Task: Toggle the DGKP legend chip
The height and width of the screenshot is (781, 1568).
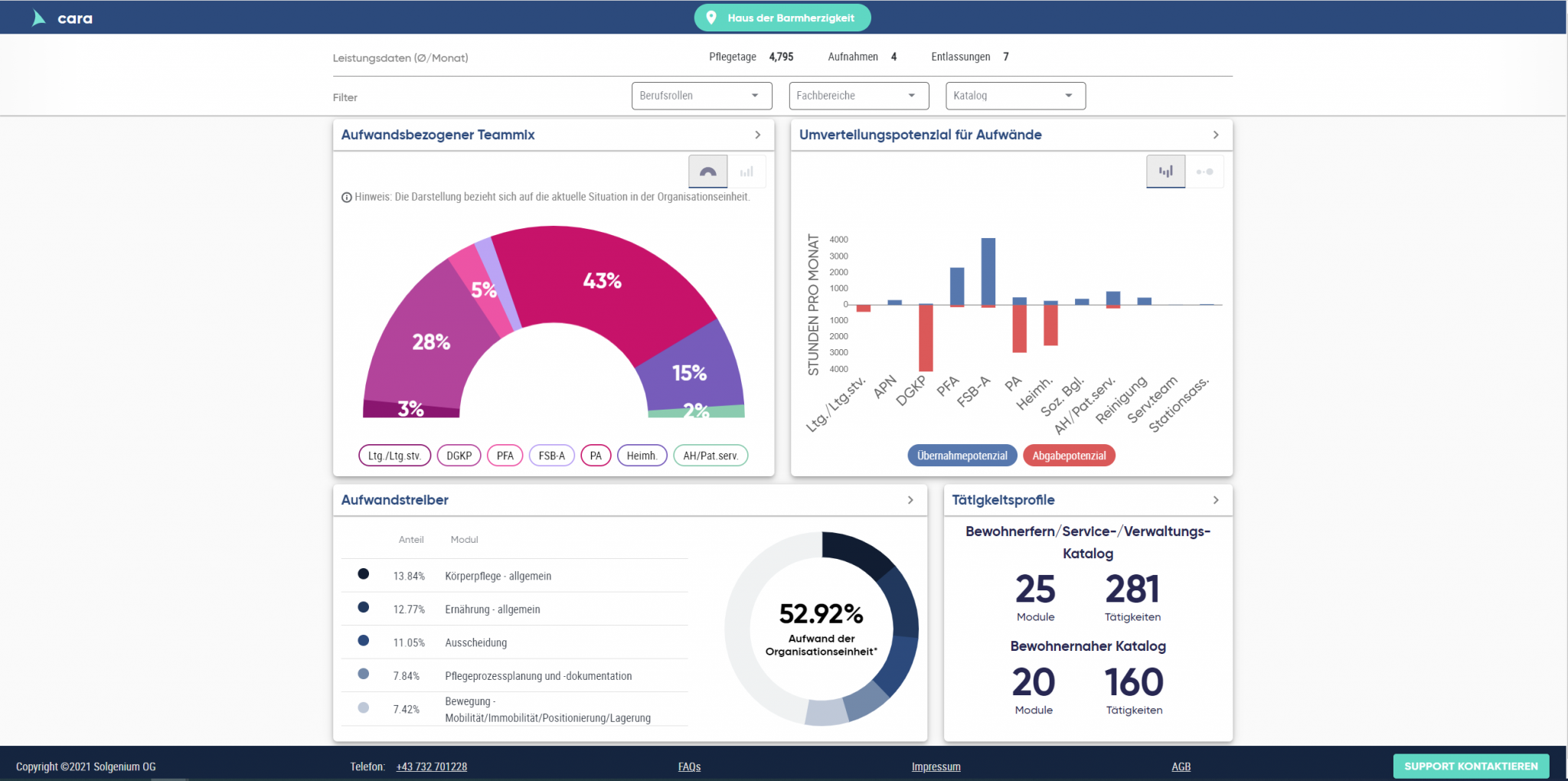Action: pyautogui.click(x=459, y=456)
